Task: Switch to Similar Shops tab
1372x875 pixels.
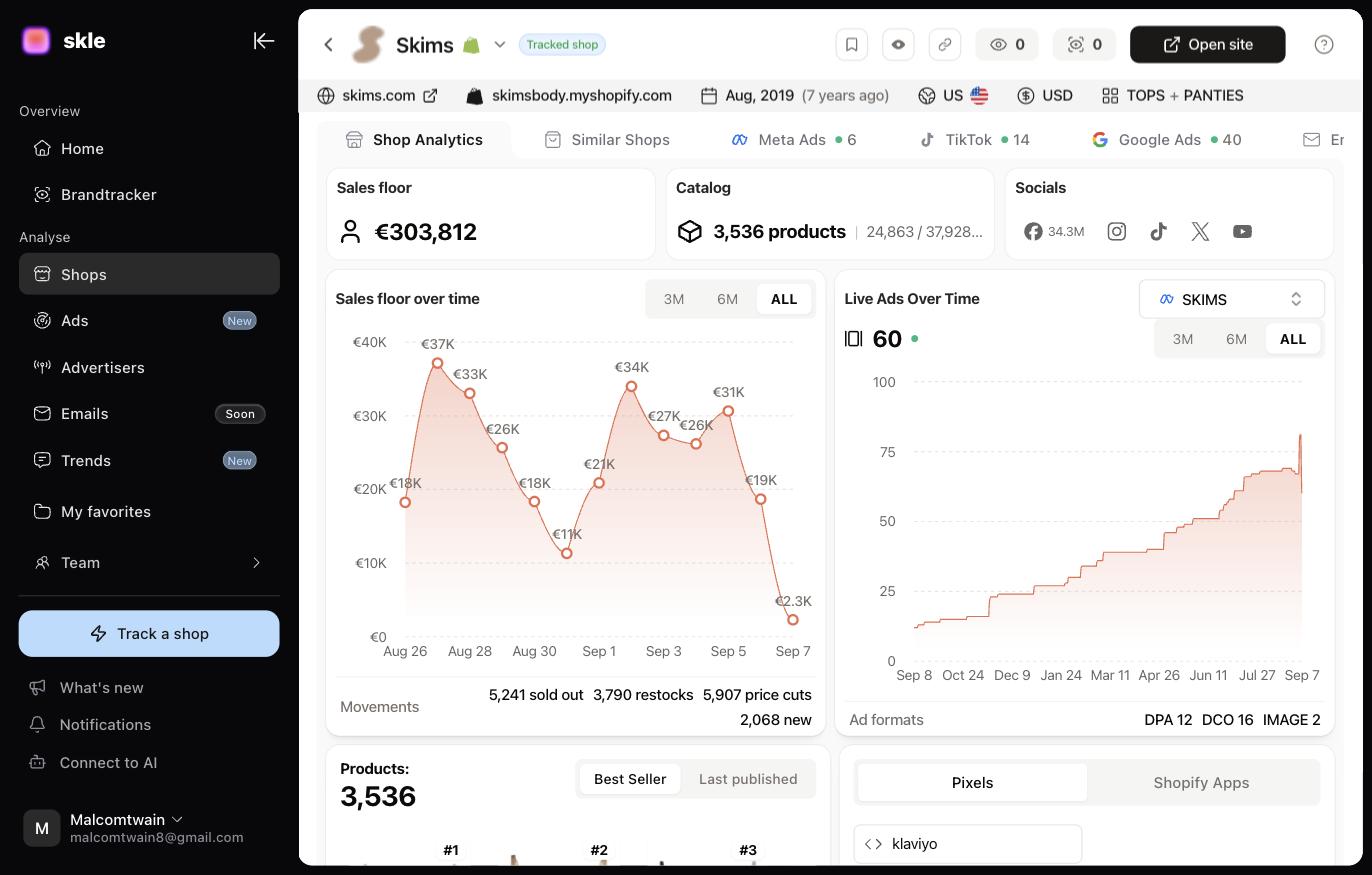Action: (607, 140)
